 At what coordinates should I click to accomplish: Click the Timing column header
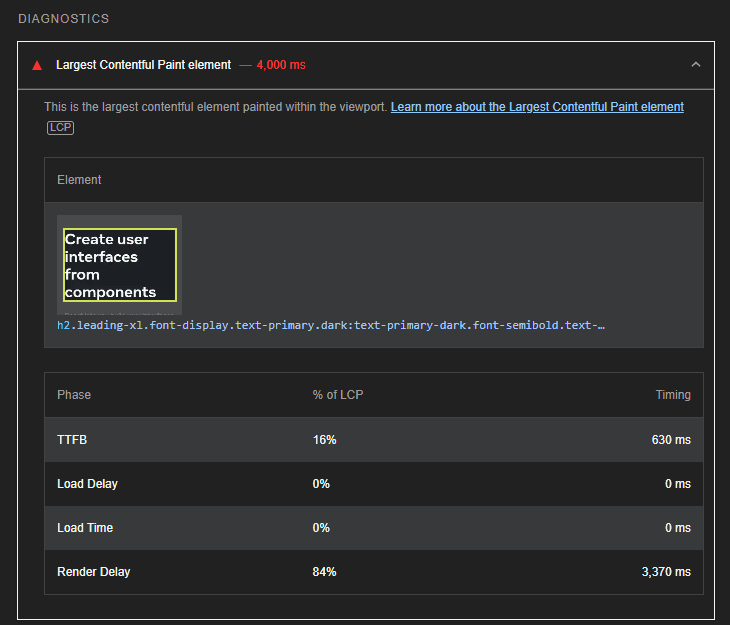[x=672, y=395]
